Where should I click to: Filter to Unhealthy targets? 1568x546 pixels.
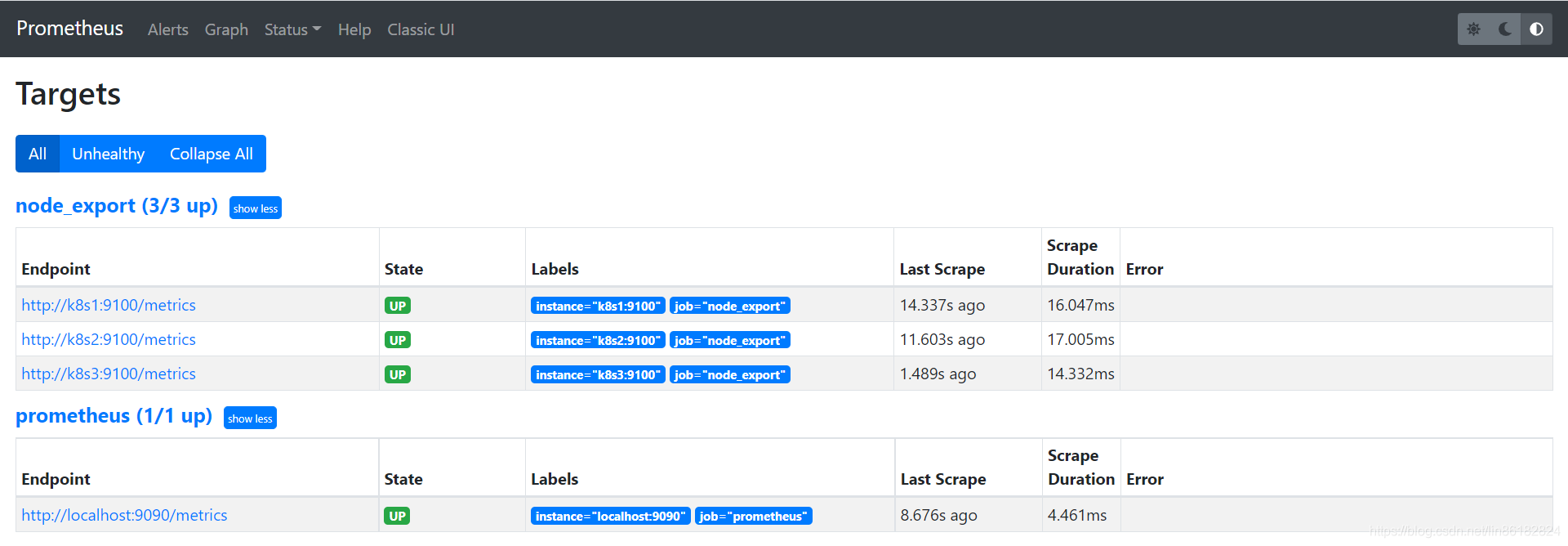pyautogui.click(x=109, y=154)
